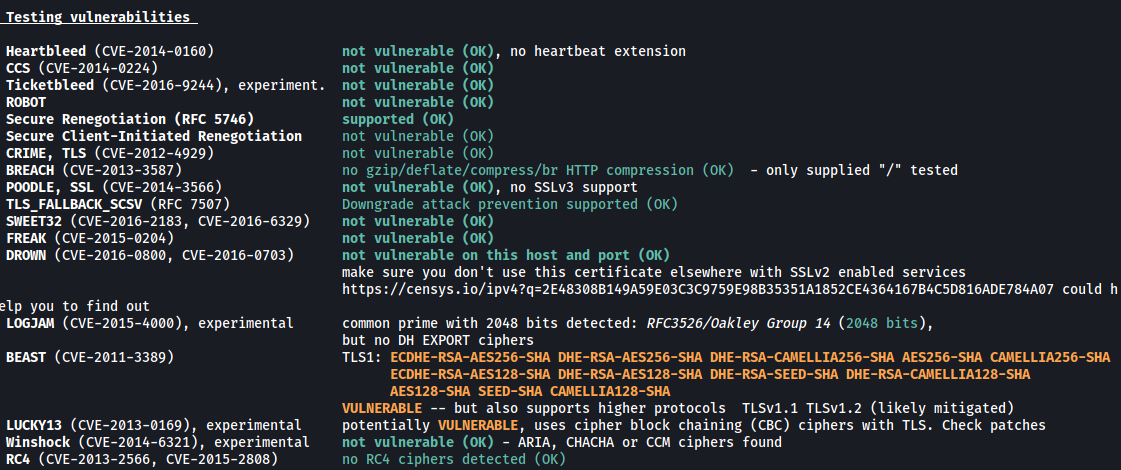Click the FREAK vulnerability label

[x=26, y=238]
